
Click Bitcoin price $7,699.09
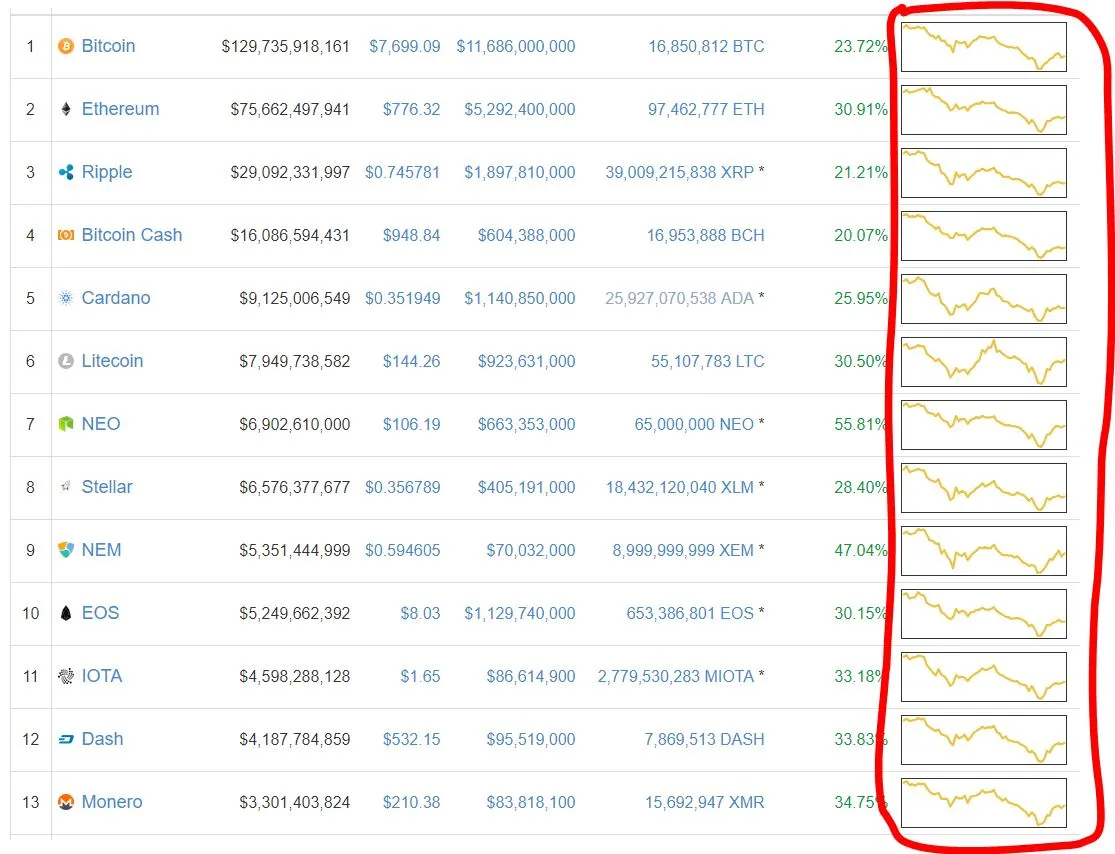pos(405,47)
